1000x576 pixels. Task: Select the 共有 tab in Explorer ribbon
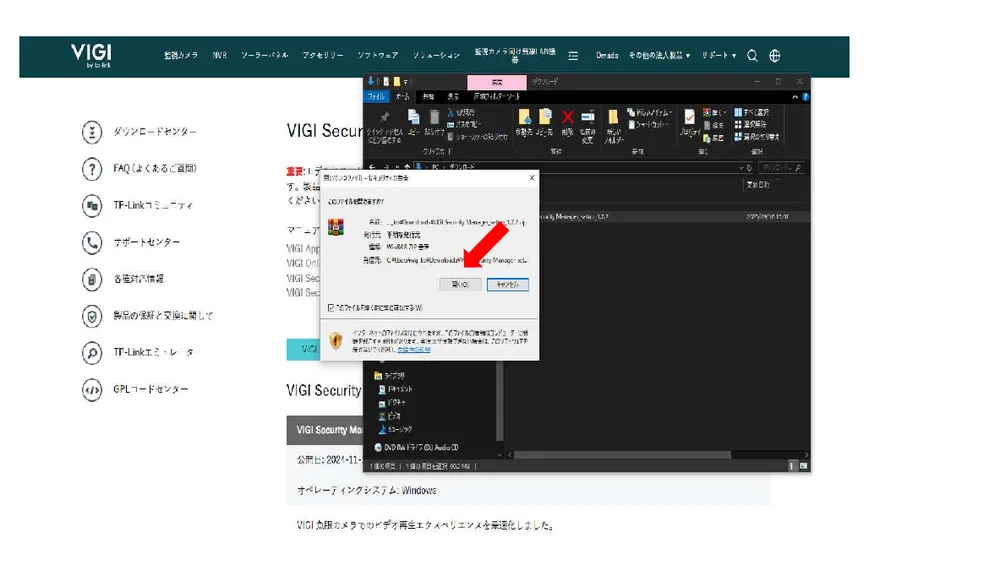click(429, 97)
